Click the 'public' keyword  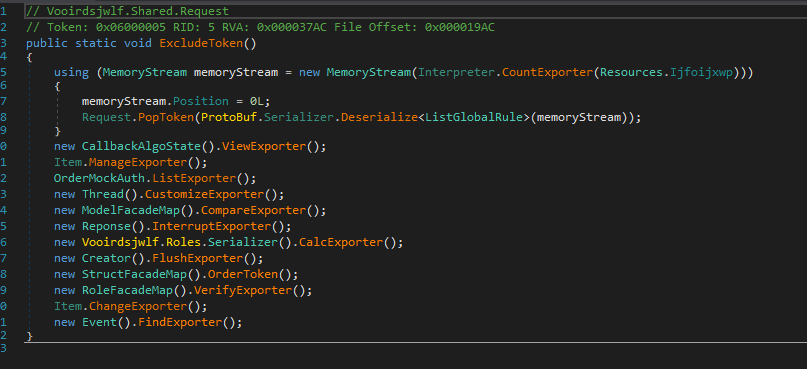click(47, 43)
